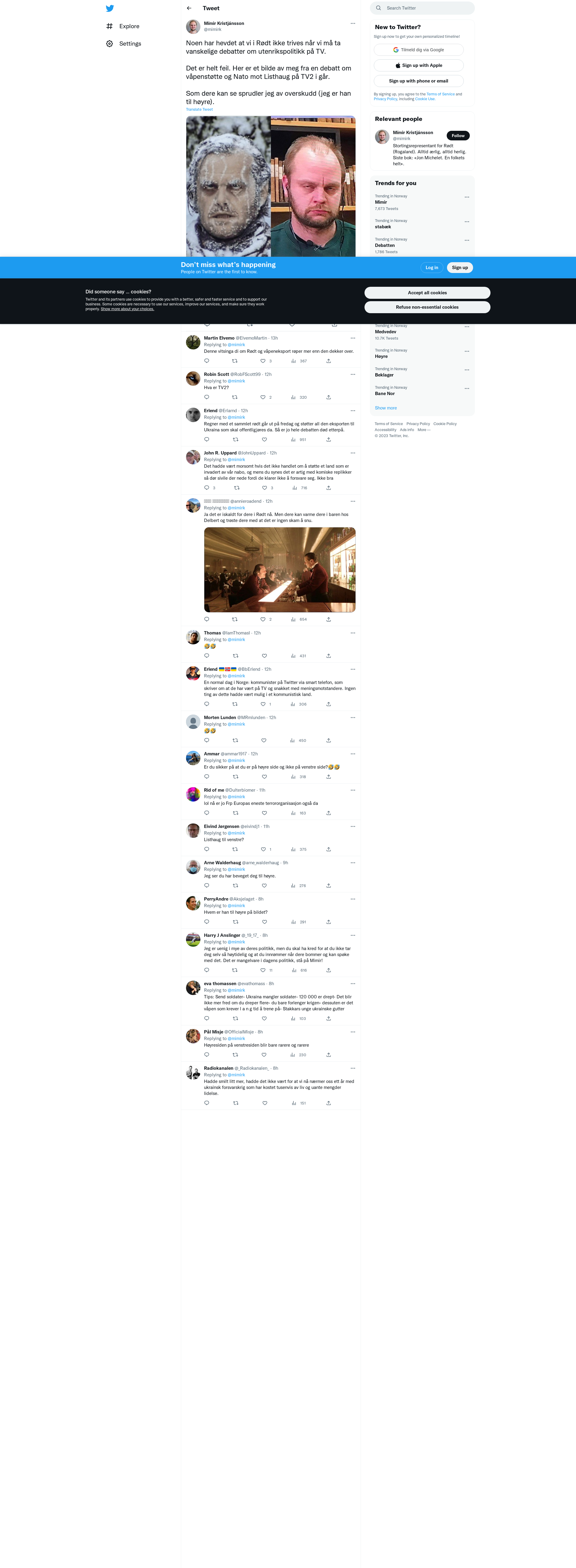Click Translate Tweet link
The height and width of the screenshot is (1568, 576).
pos(200,109)
